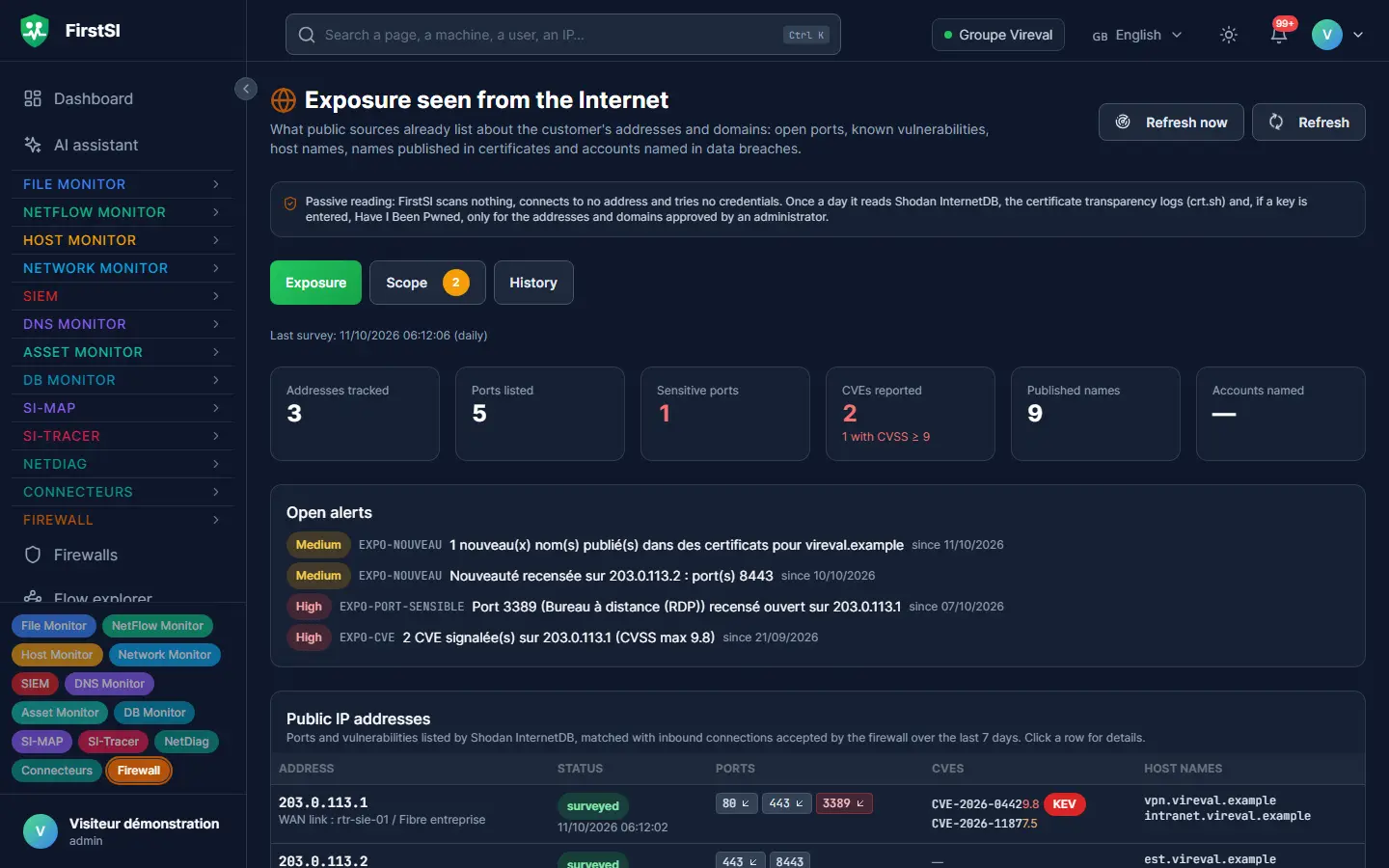
Task: Select the SI-MAP chip
Action: coord(41,742)
